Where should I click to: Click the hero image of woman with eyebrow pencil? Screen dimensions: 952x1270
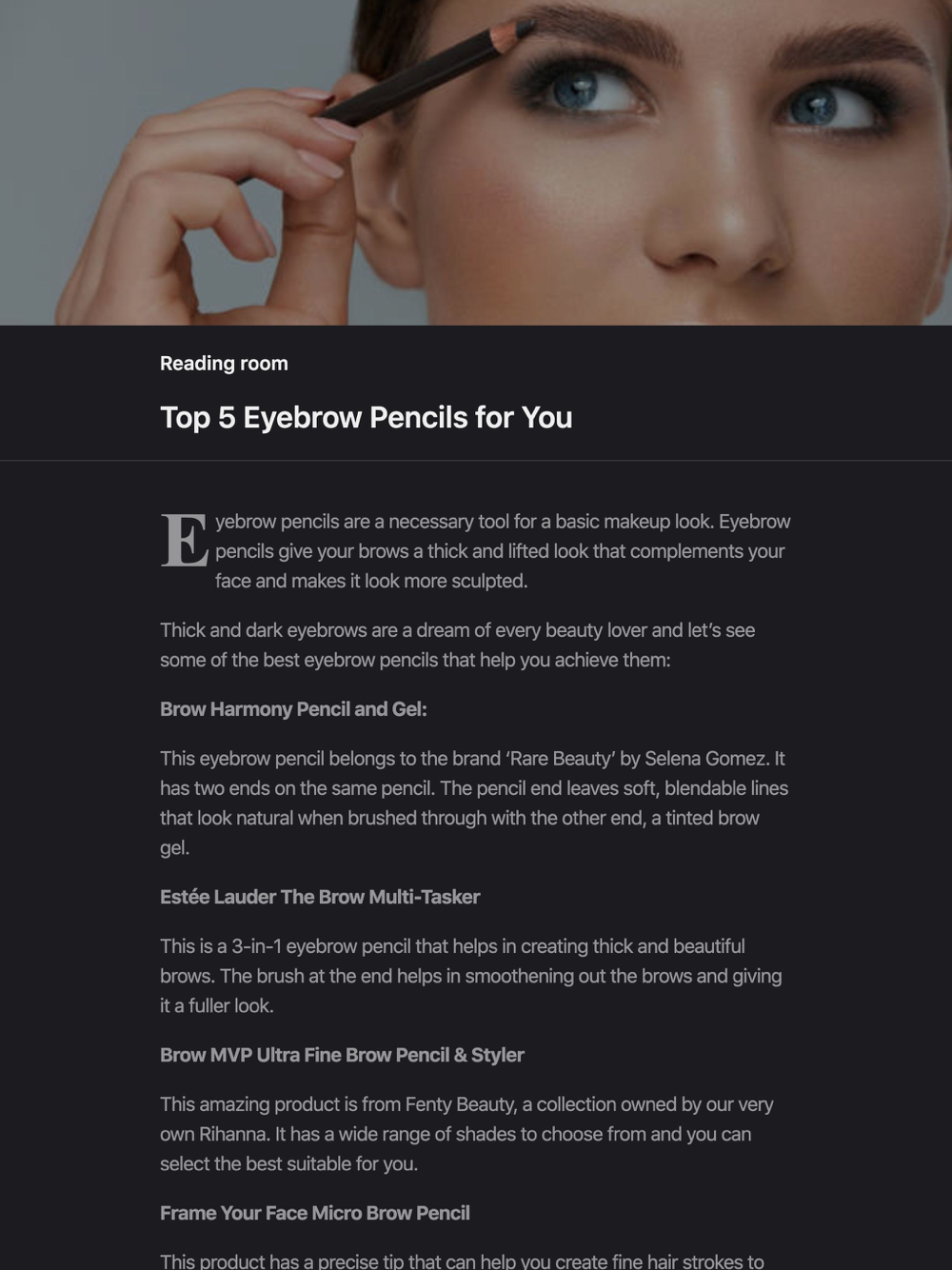point(476,163)
